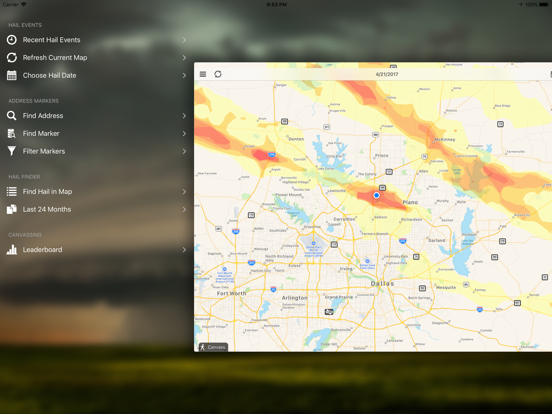Tap the Last 24 Months documents icon
Viewport: 552px width, 414px height.
(x=12, y=209)
